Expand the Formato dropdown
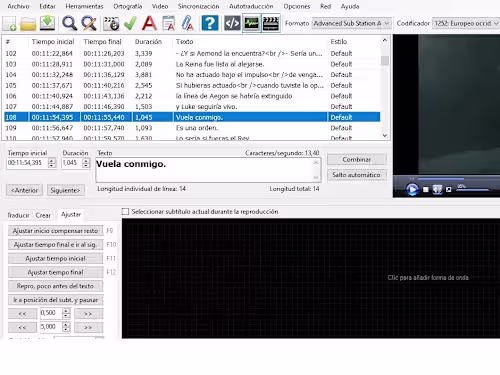 coord(351,23)
